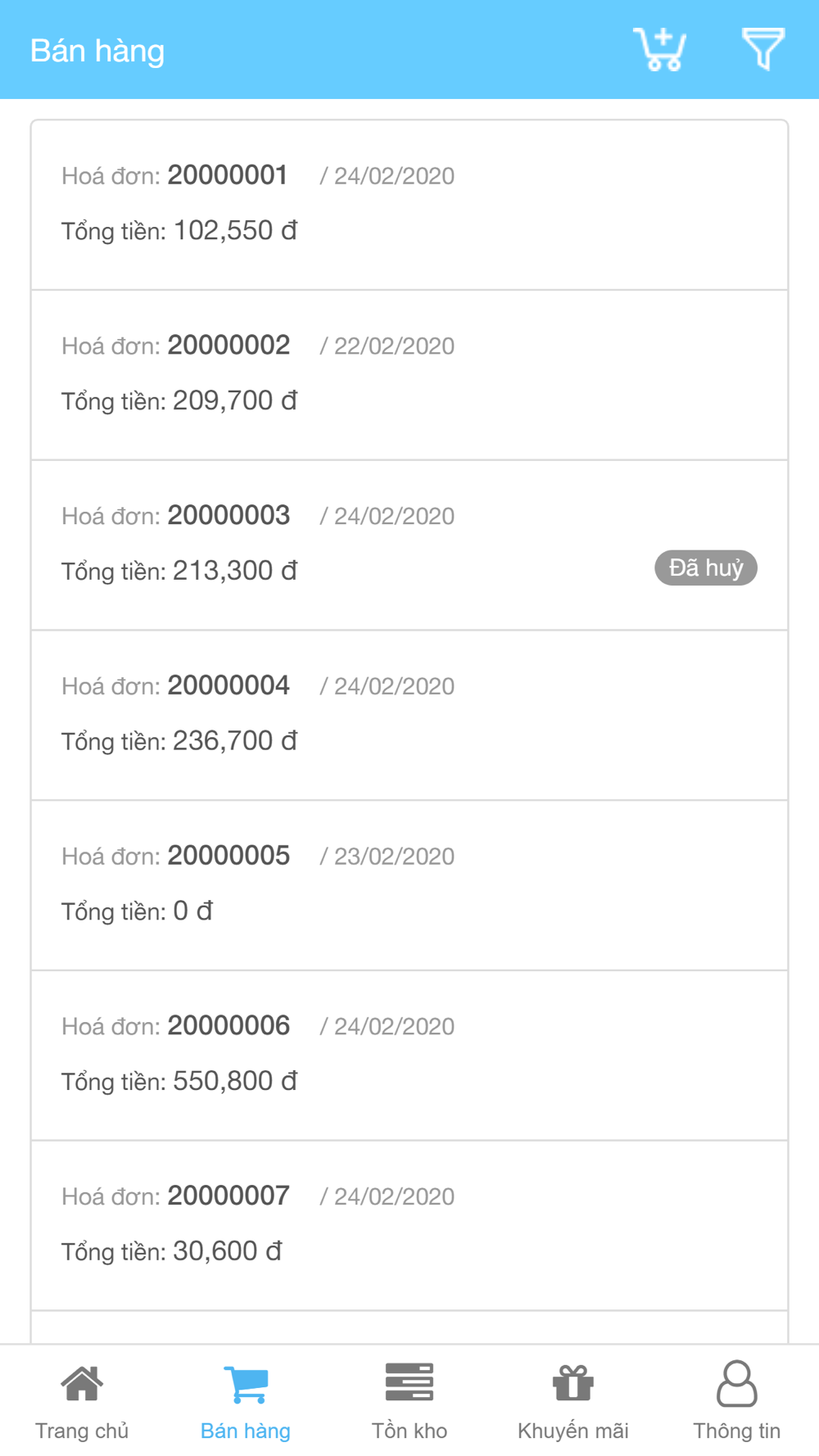
Task: Select invoice 20000006 totaling 550,800 đ
Action: coord(409,1056)
